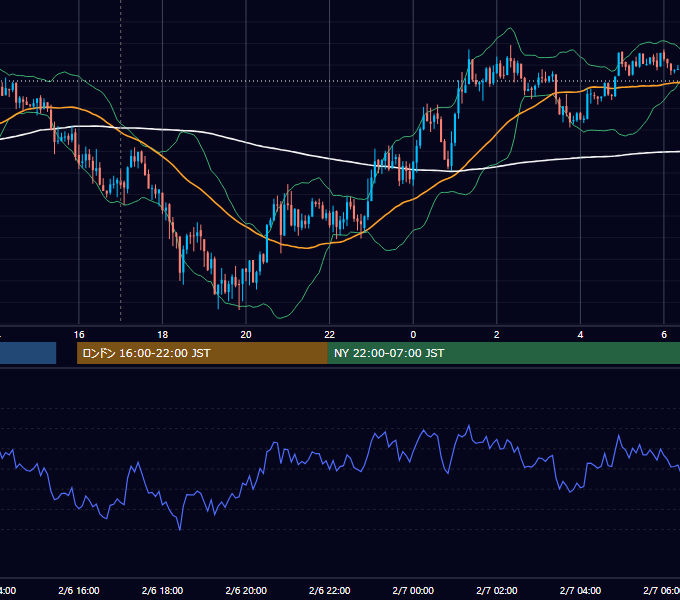Click the 6 hour label on price chart axis

(664, 335)
